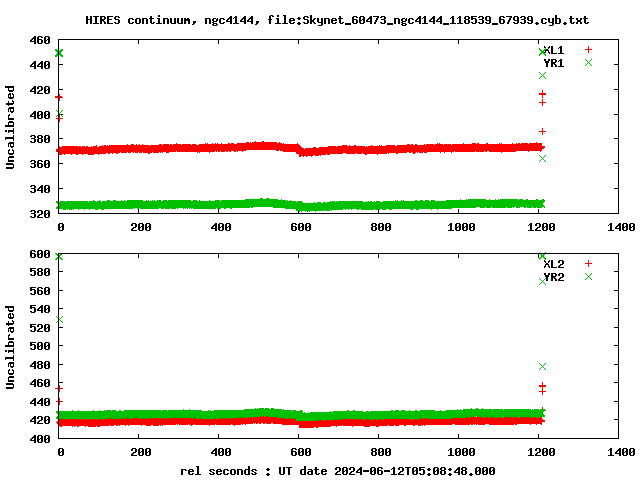
Task: Click the plot title with the HIRES continuum filename
Action: coord(337,20)
